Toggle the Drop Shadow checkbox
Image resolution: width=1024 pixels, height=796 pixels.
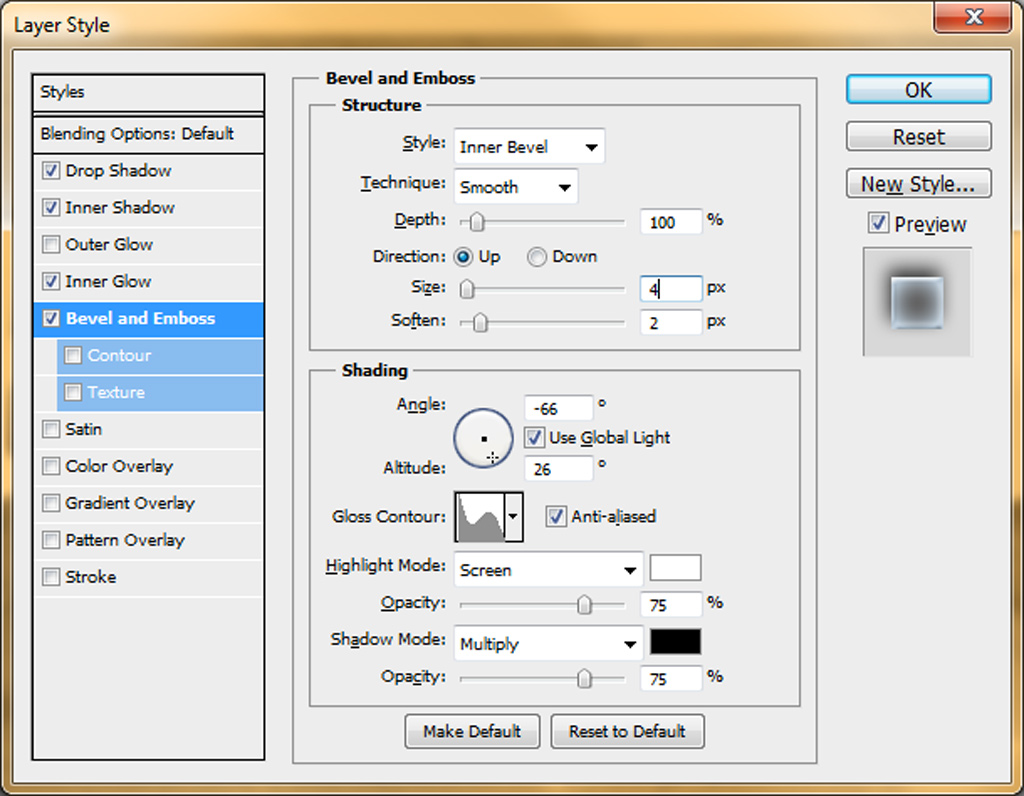tap(51, 171)
